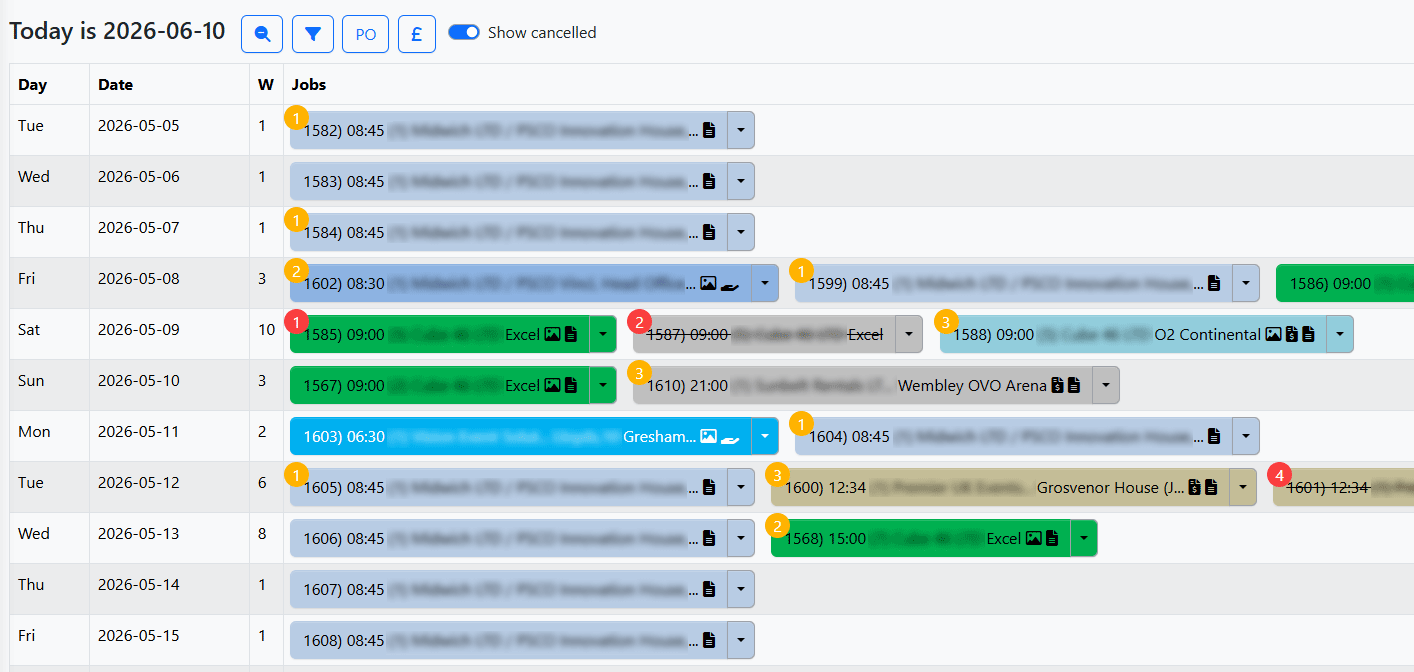
Task: Open dropdown arrow for job 1602
Action: click(x=765, y=283)
